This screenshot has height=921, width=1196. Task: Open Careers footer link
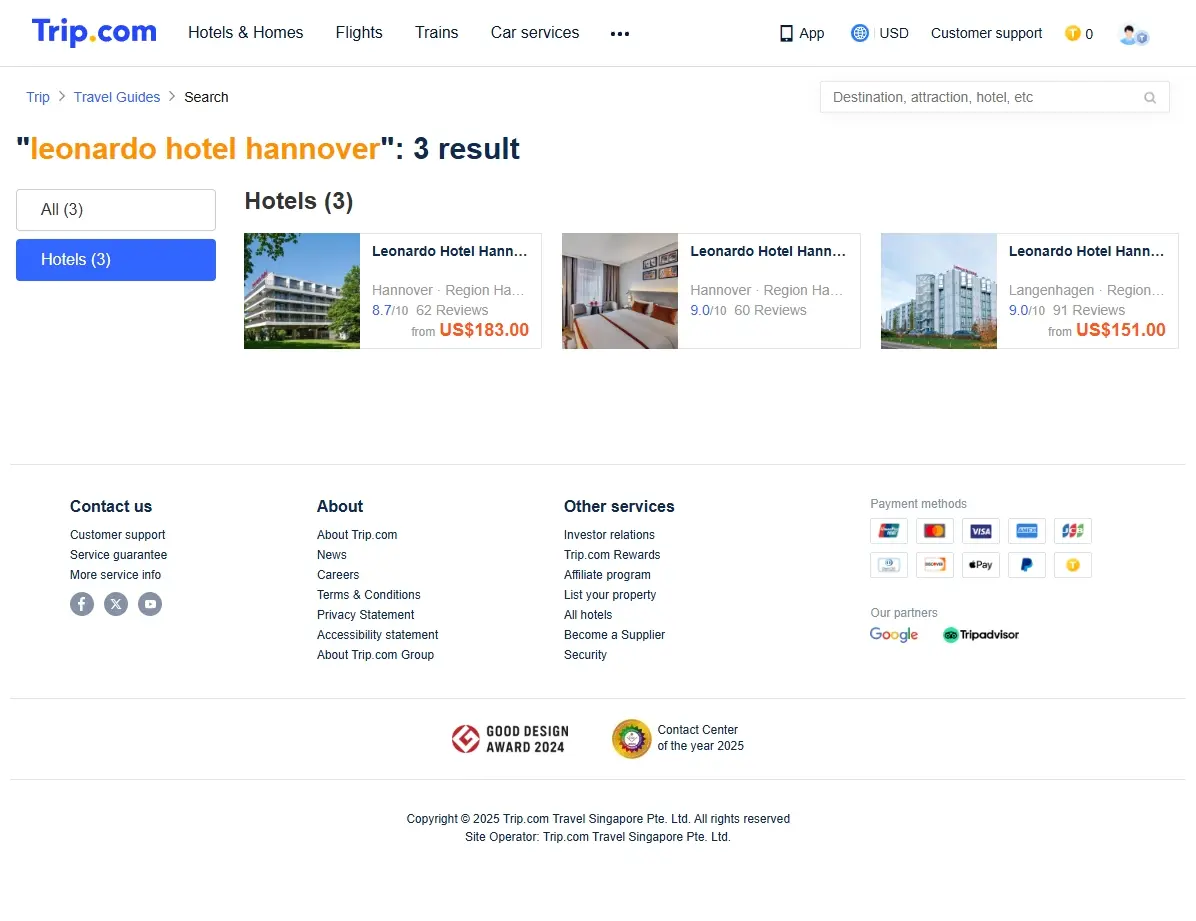pyautogui.click(x=338, y=575)
